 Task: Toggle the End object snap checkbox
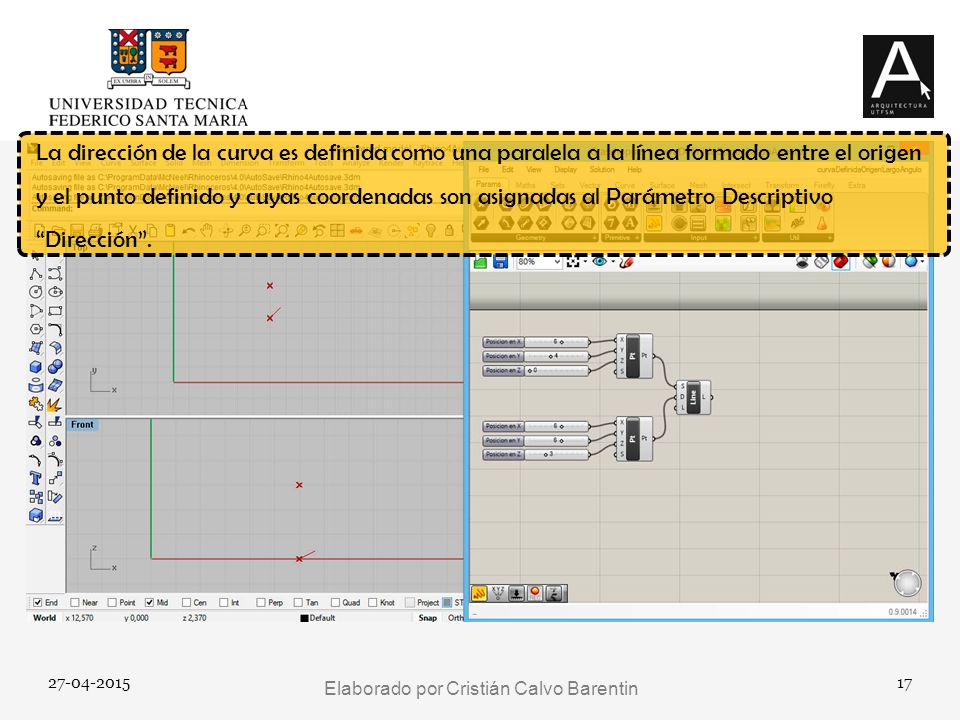(38, 602)
